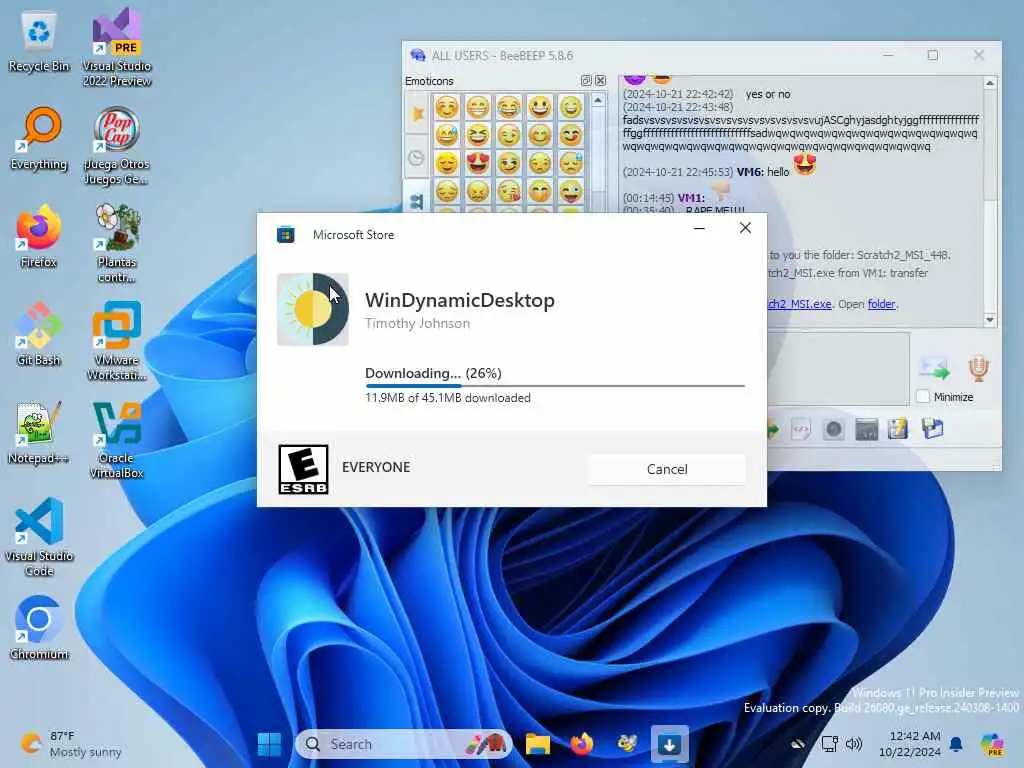Select the VMware Workstation desktop shortcut
Screen dimensions: 1024x768
click(x=117, y=341)
